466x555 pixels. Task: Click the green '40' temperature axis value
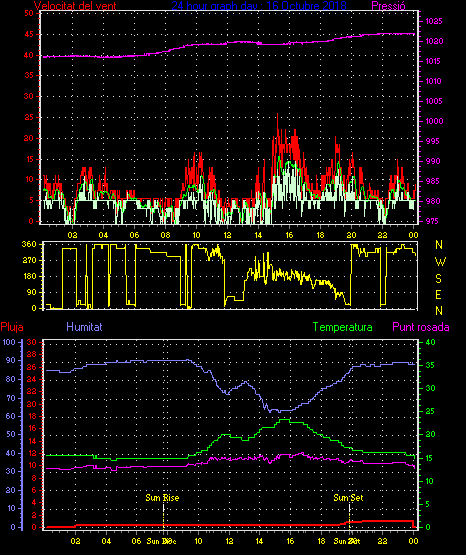(430, 342)
